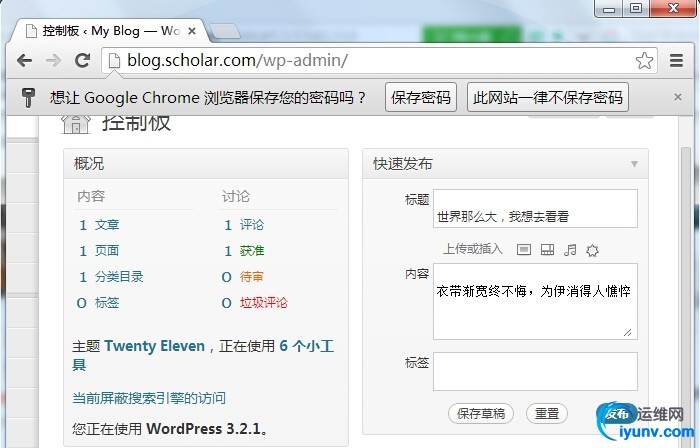Click the add image media icon

(x=524, y=249)
